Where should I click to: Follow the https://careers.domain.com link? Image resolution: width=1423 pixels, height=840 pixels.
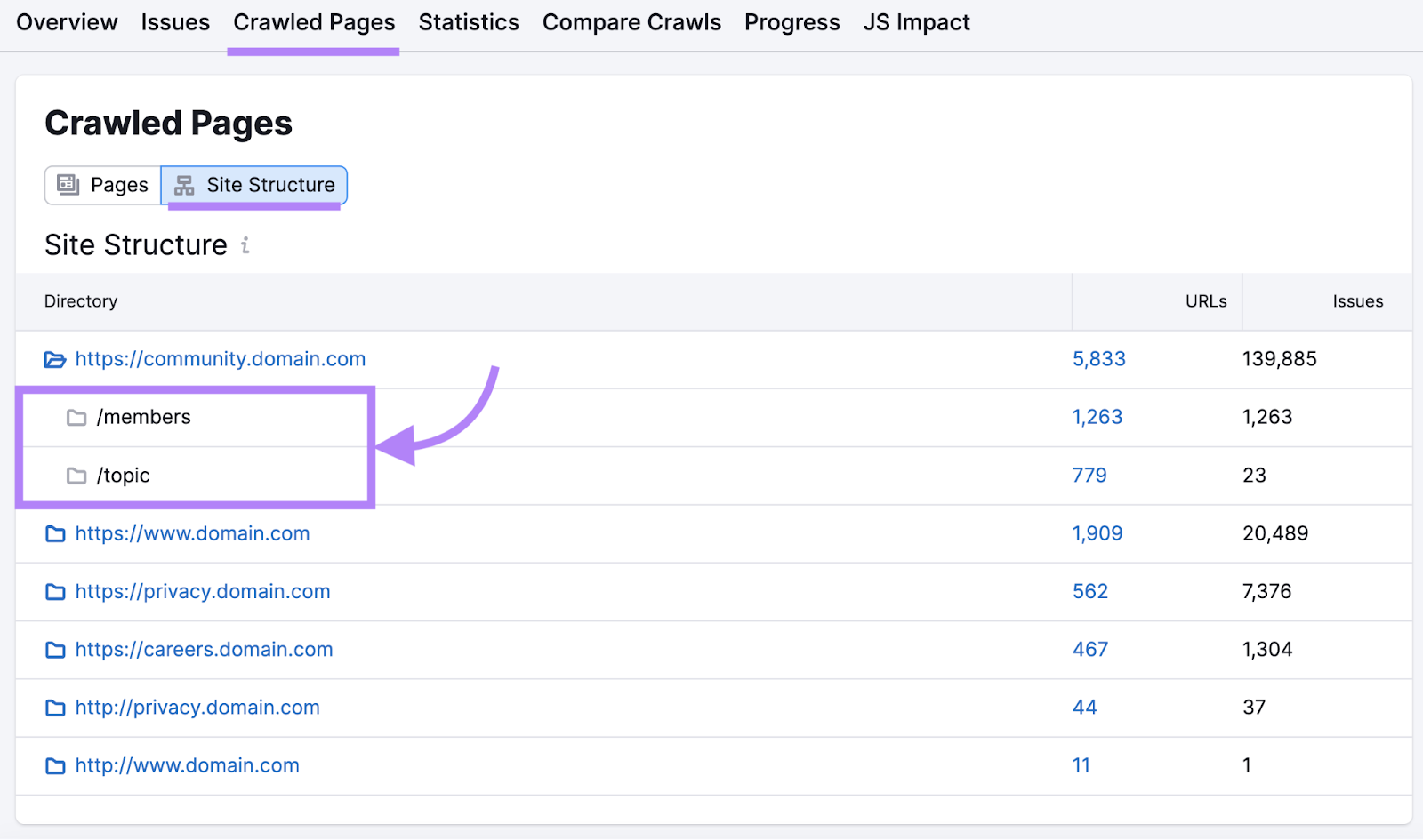[x=204, y=650]
